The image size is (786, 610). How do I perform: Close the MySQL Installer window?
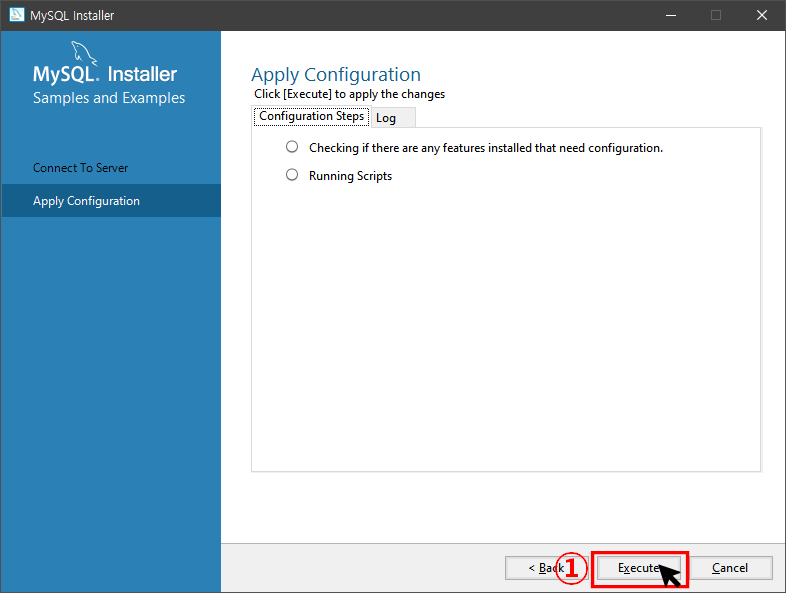[761, 15]
